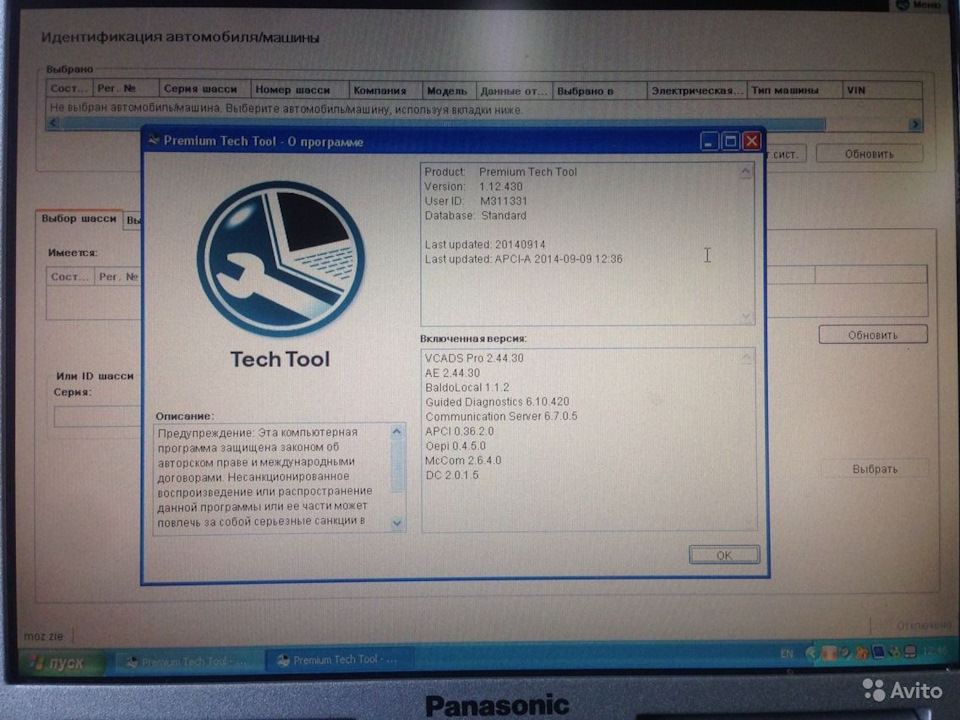Image resolution: width=960 pixels, height=720 pixels.
Task: Click the Выбрать button in main window
Action: click(875, 469)
